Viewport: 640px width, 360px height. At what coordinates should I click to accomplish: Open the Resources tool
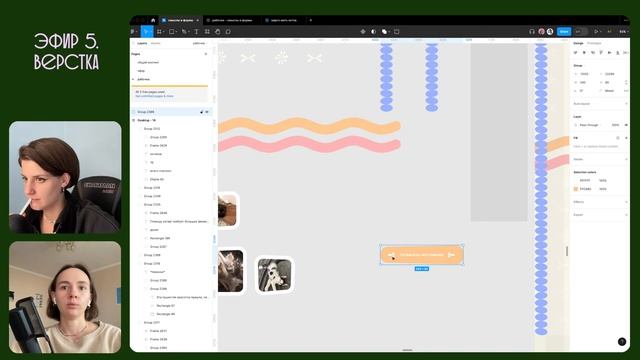207,31
